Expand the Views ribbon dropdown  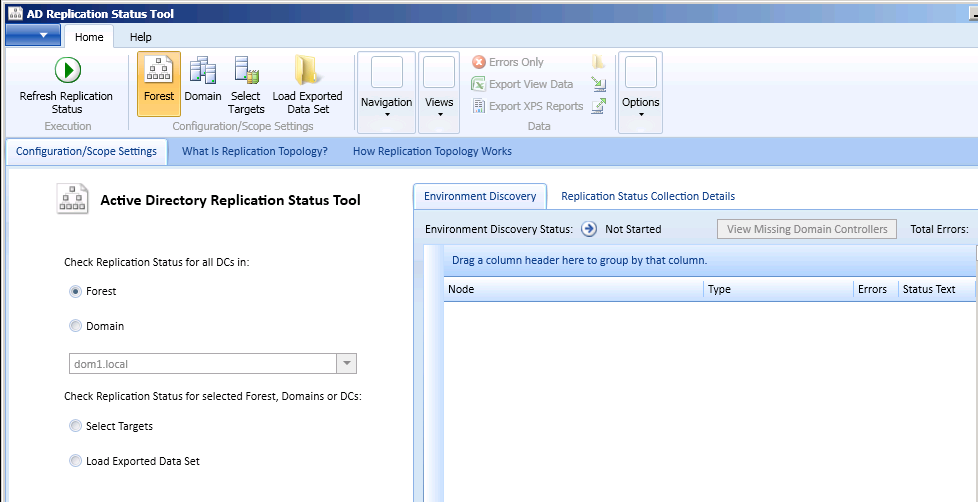point(439,88)
